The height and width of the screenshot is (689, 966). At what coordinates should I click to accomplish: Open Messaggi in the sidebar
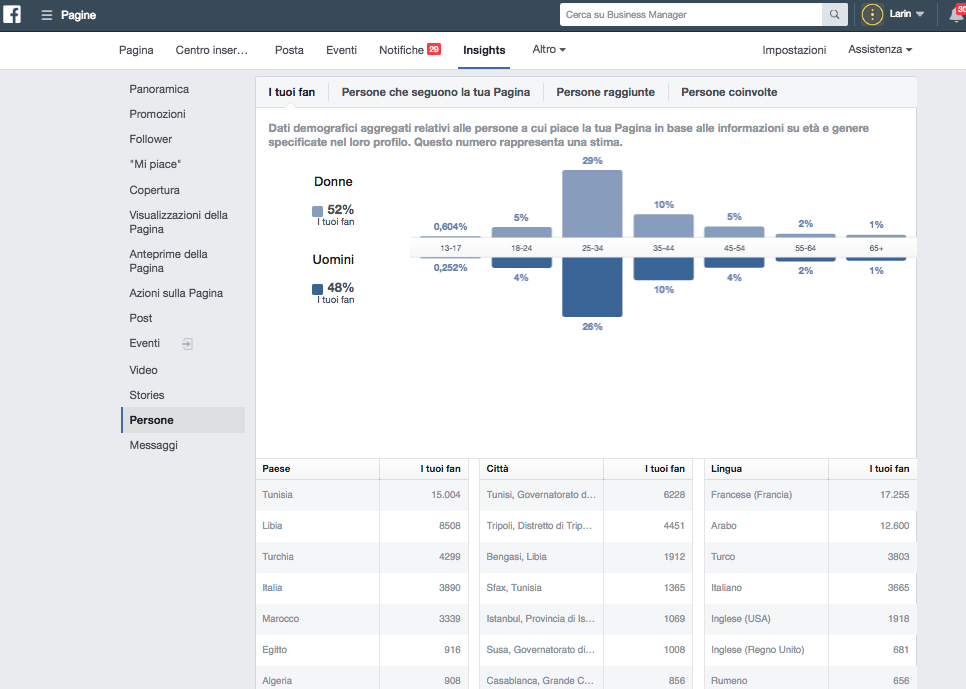153,445
